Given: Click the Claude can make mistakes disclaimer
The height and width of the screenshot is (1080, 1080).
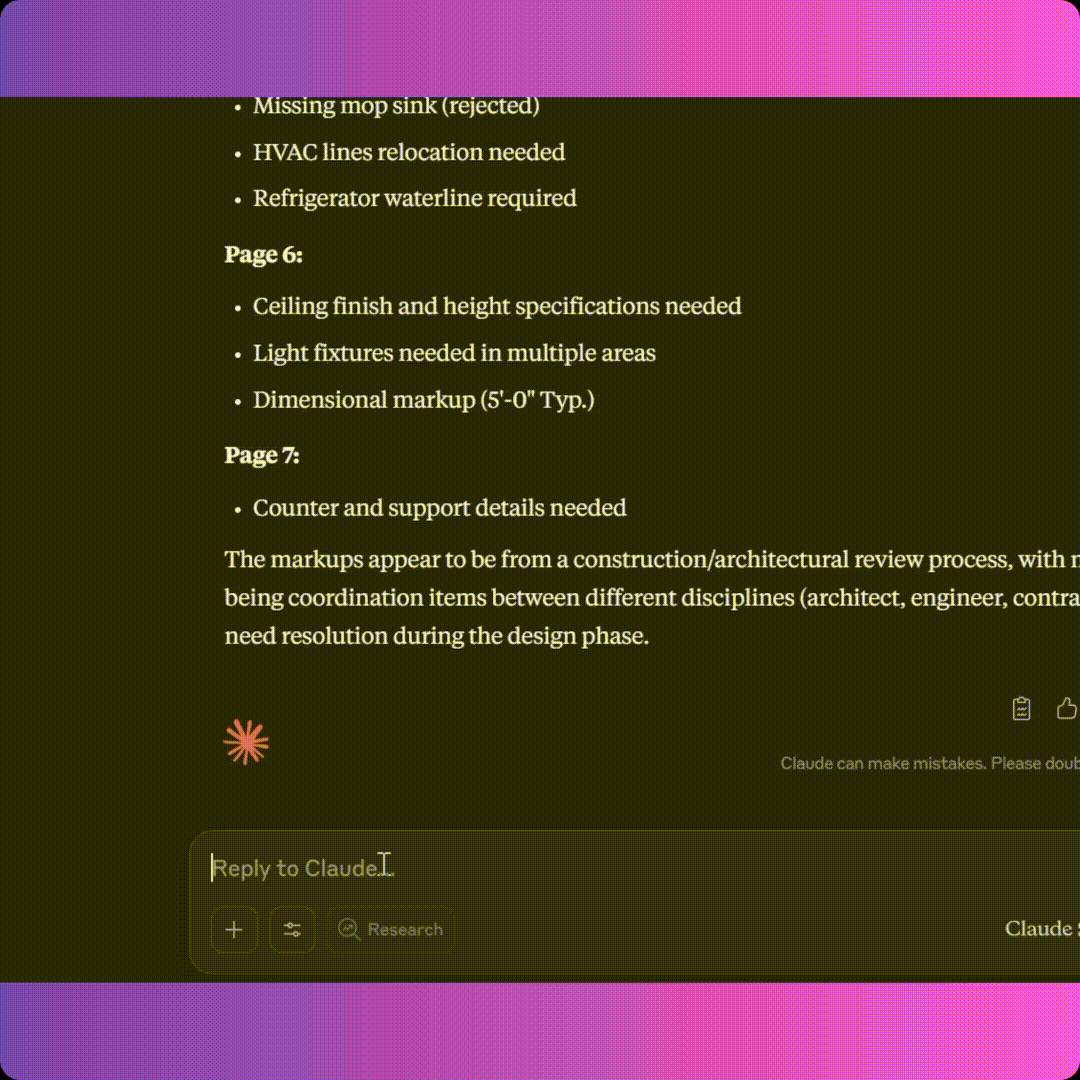Looking at the screenshot, I should coord(930,763).
